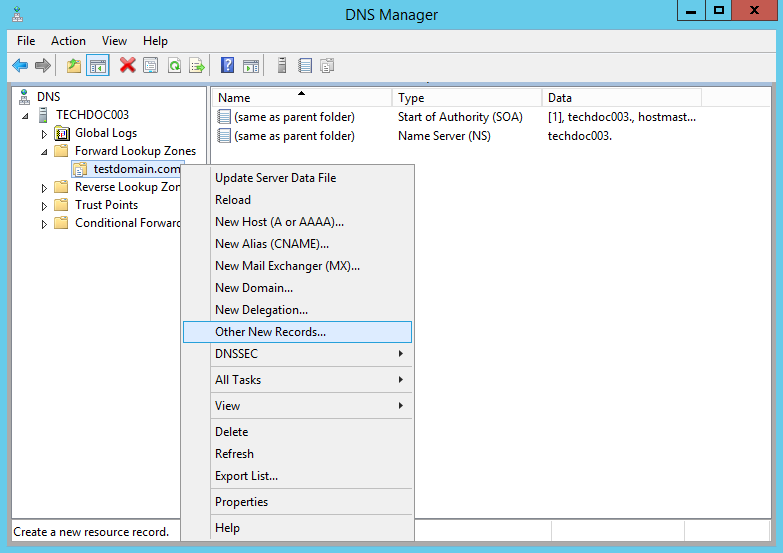Expand the Conditional Forwarders node
The height and width of the screenshot is (553, 783).
[x=44, y=224]
